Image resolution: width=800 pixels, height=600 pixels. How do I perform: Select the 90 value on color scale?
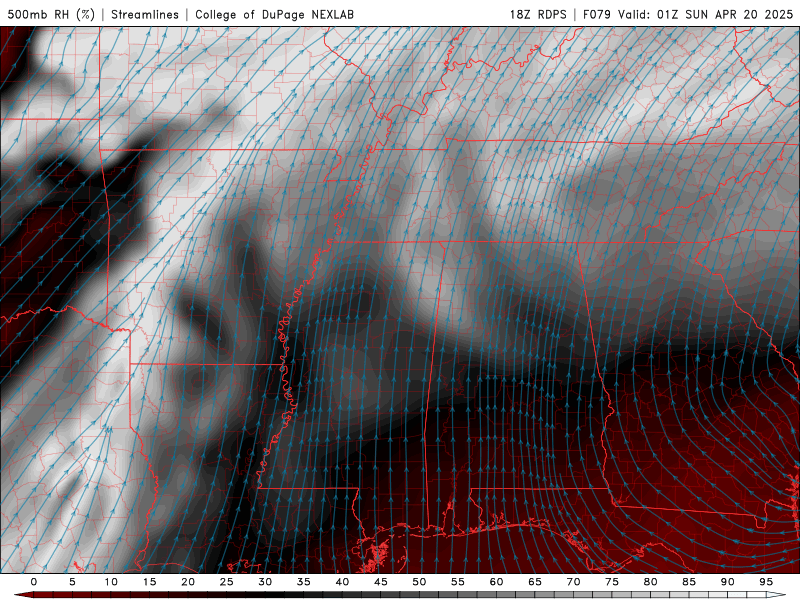[x=727, y=582]
